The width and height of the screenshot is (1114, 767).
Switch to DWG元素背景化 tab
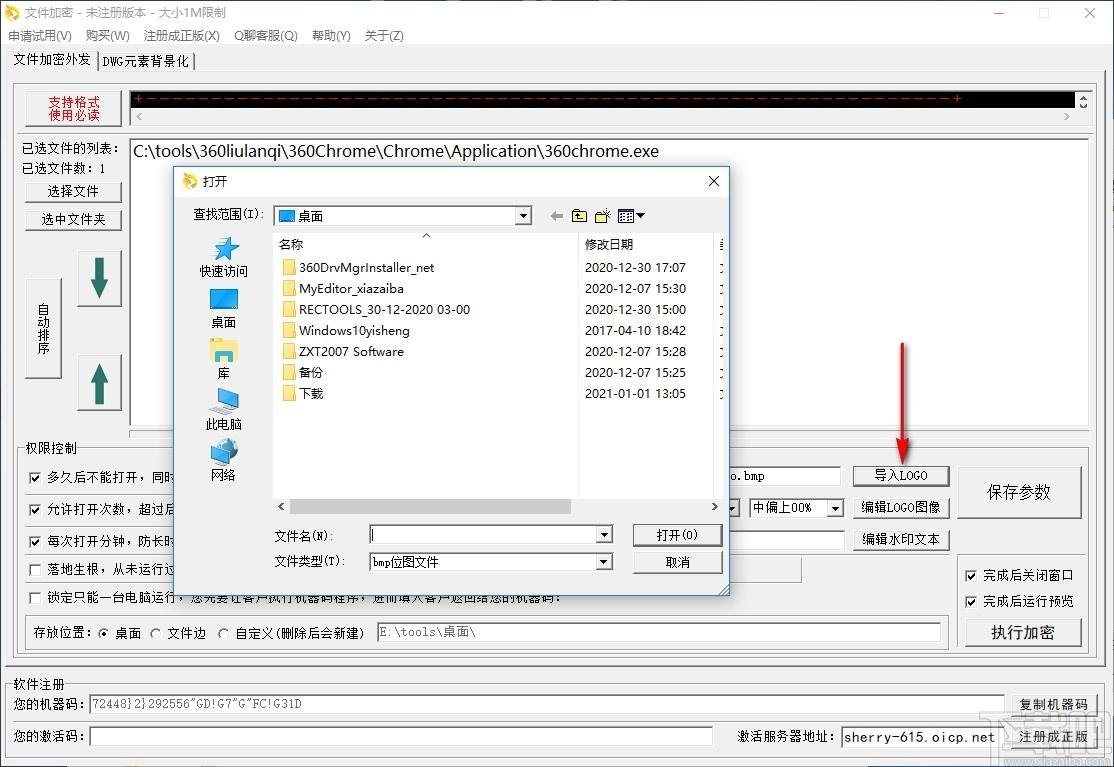point(146,61)
